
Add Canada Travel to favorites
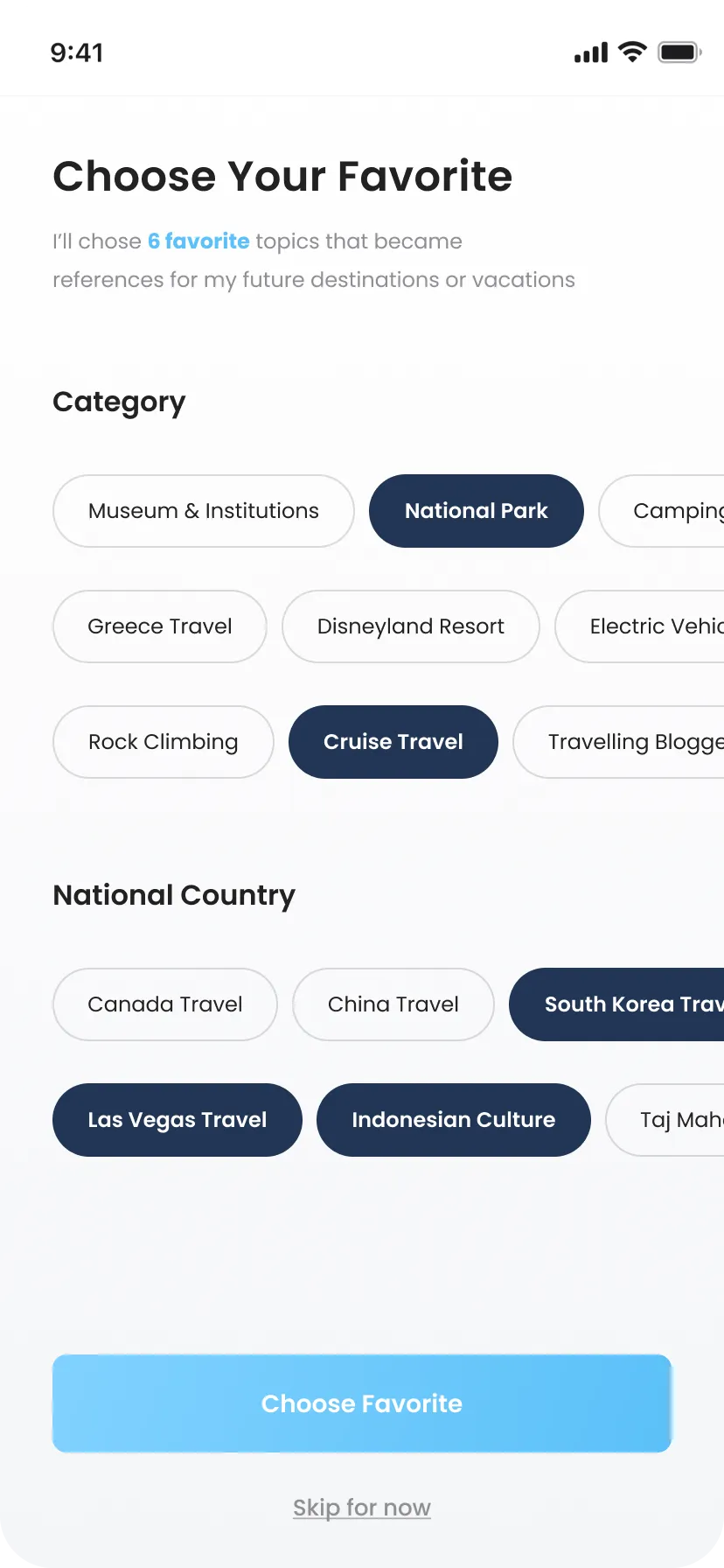165,1004
